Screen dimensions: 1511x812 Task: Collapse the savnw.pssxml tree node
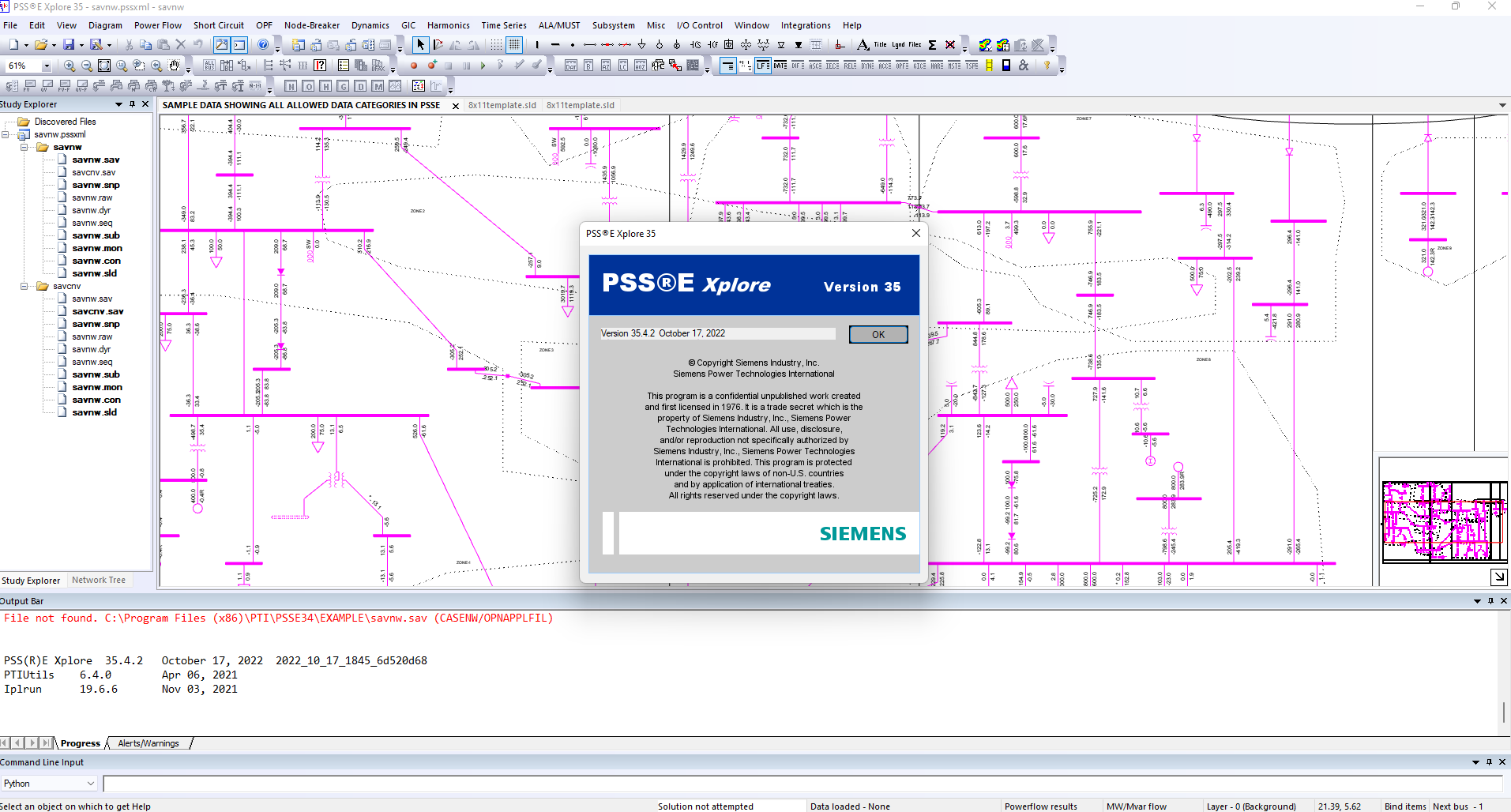point(6,134)
